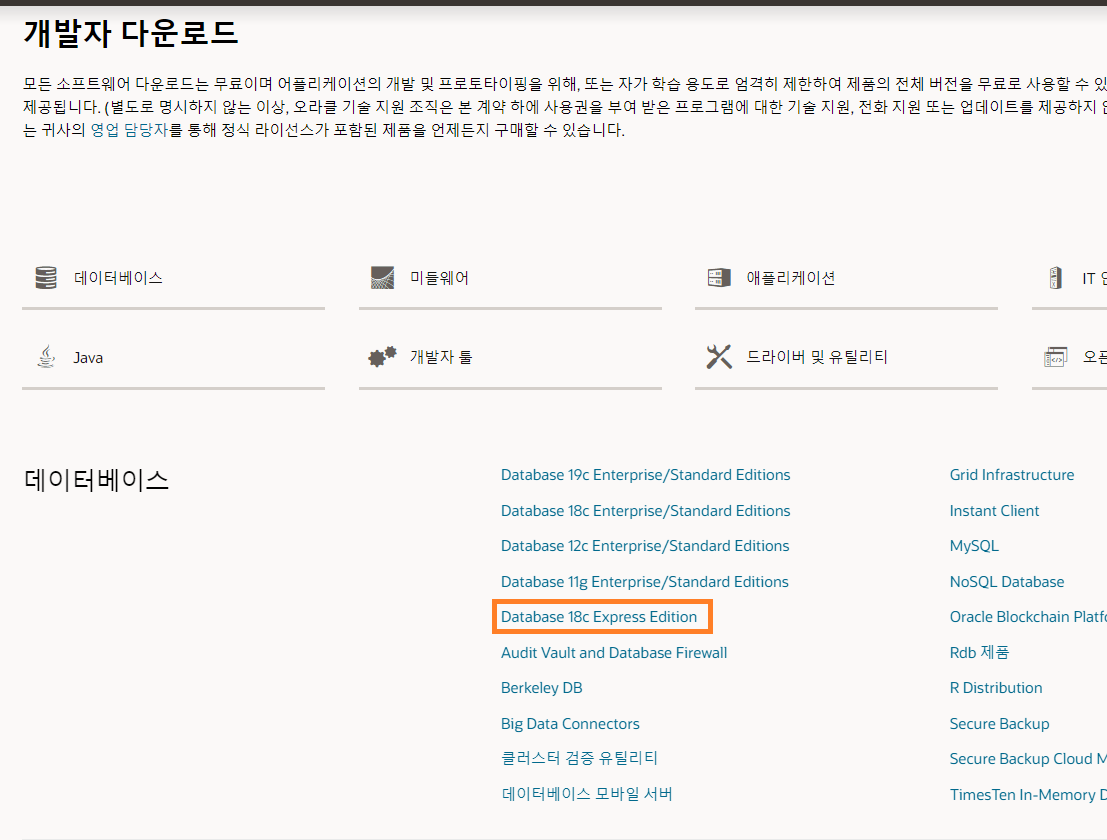This screenshot has width=1107, height=840.
Task: Open Database 11g Enterprise/Standard Editions link
Action: 645,582
